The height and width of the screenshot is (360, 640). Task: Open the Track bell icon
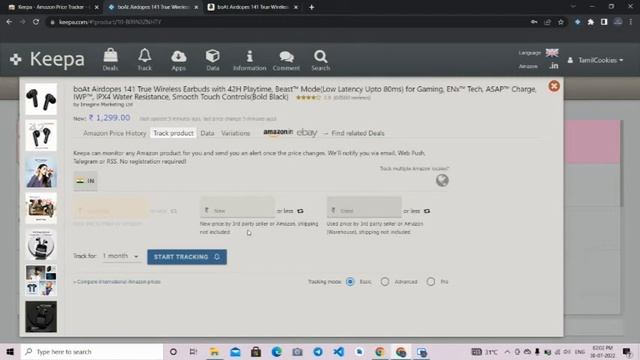click(144, 60)
